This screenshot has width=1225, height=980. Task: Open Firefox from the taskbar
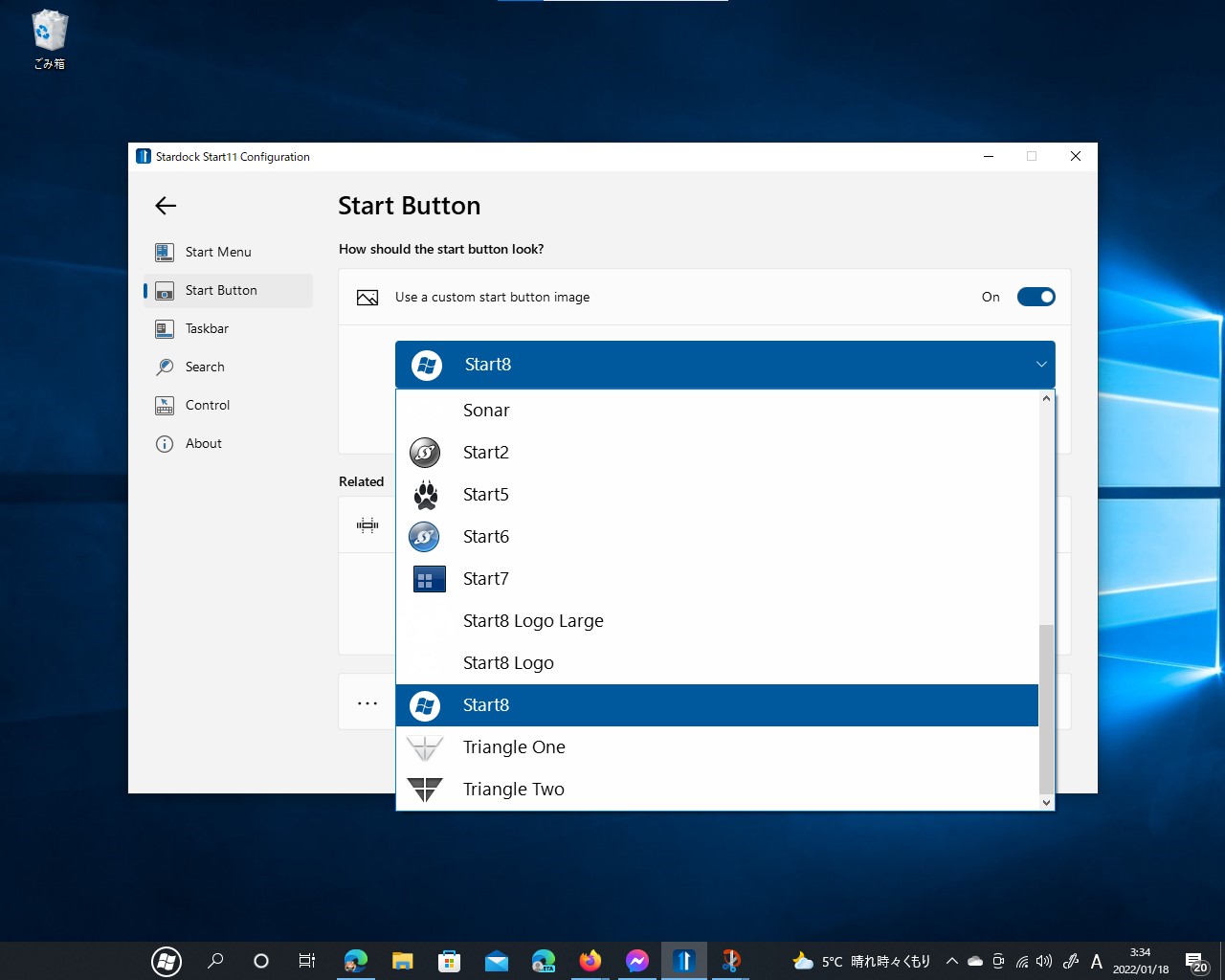coord(590,961)
